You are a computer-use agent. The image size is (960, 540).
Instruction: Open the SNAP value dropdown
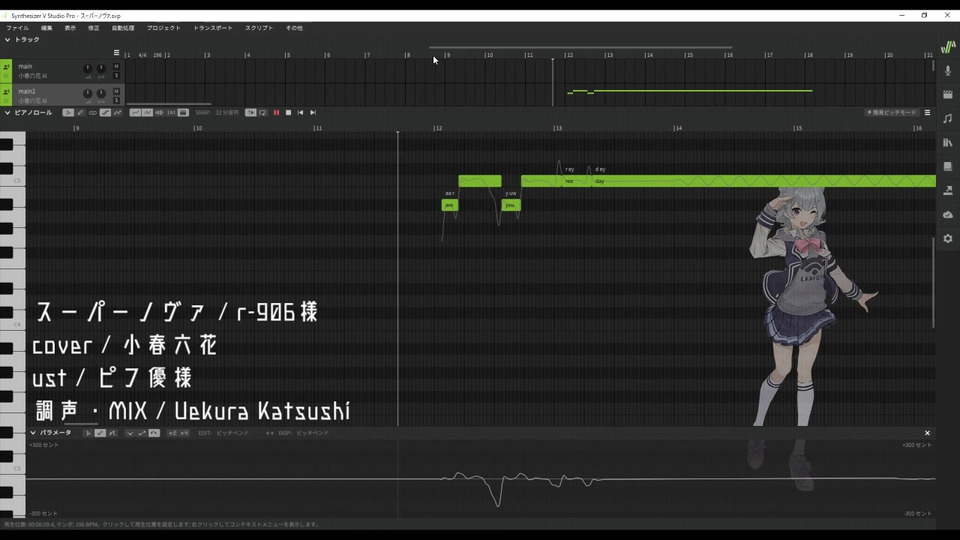[227, 113]
